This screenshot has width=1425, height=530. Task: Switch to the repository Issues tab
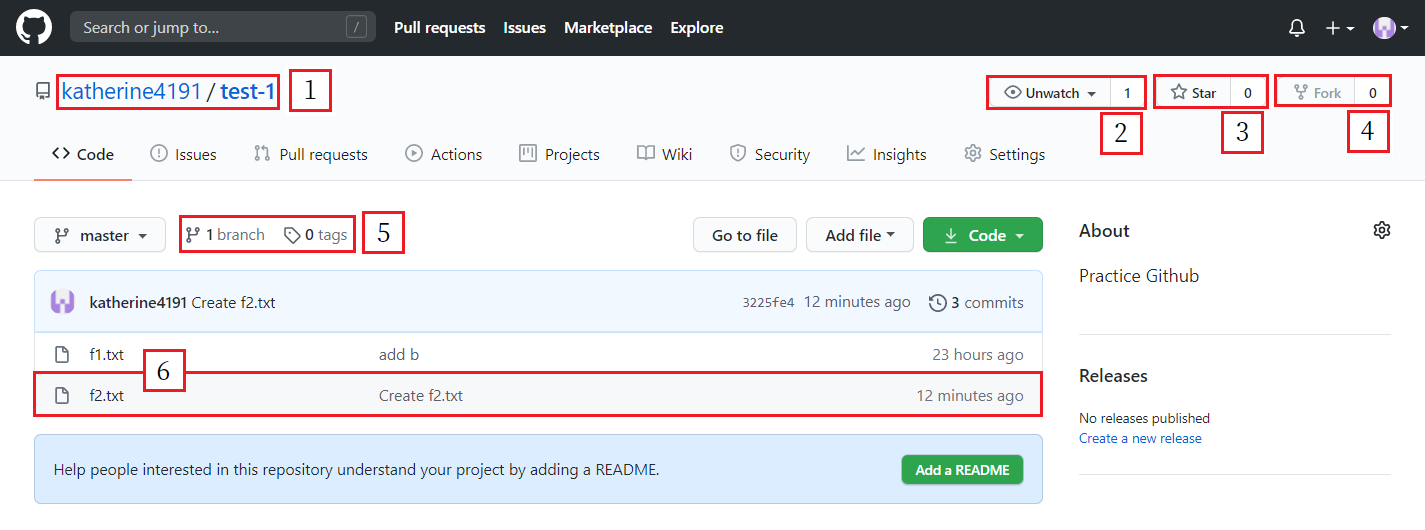pyautogui.click(x=183, y=154)
